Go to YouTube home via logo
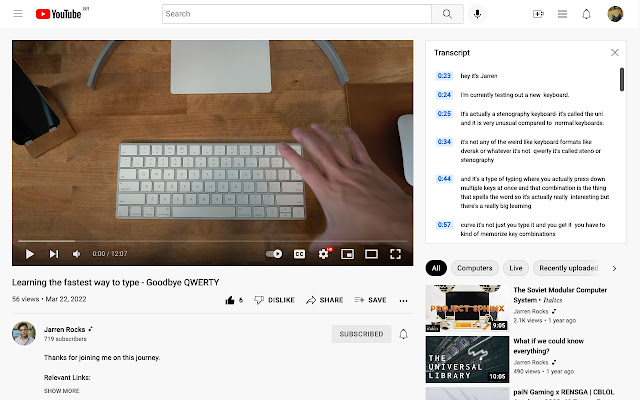The height and width of the screenshot is (400, 640). coord(59,14)
